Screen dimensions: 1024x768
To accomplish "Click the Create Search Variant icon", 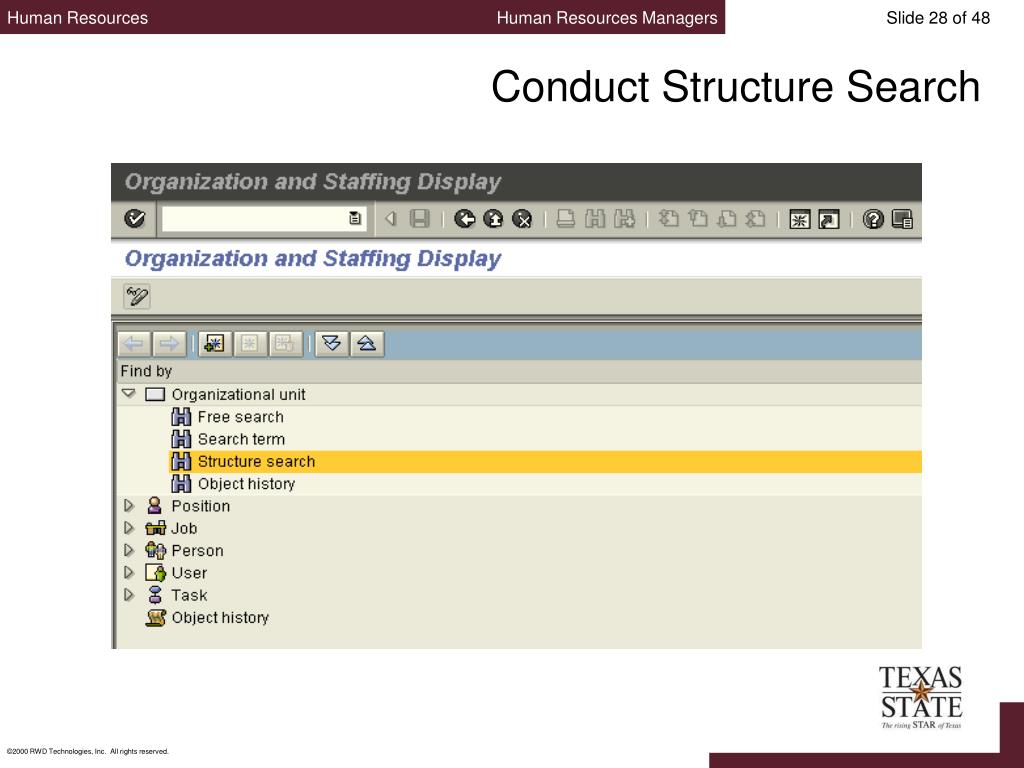I will coord(215,344).
